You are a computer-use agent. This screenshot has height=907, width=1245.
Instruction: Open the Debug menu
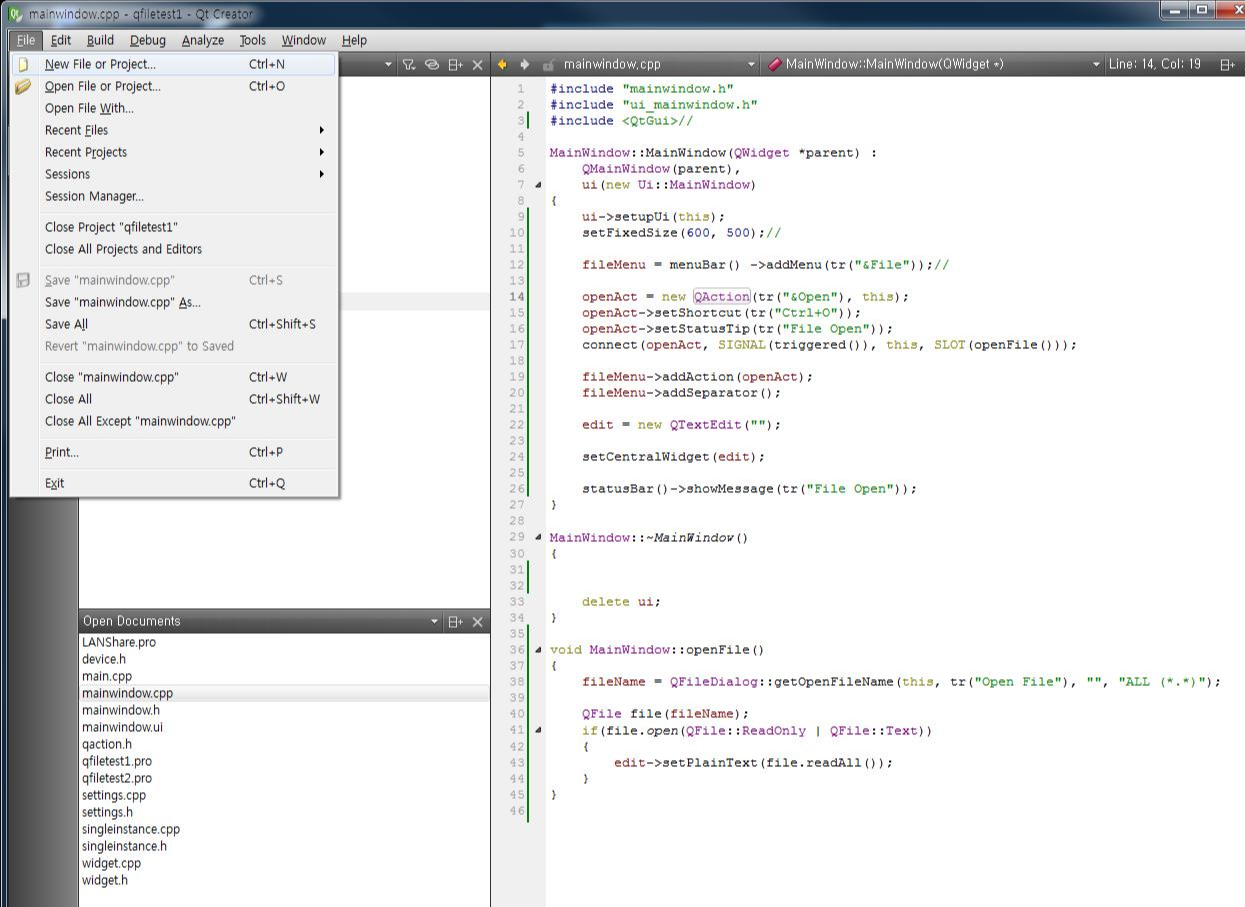tap(147, 40)
